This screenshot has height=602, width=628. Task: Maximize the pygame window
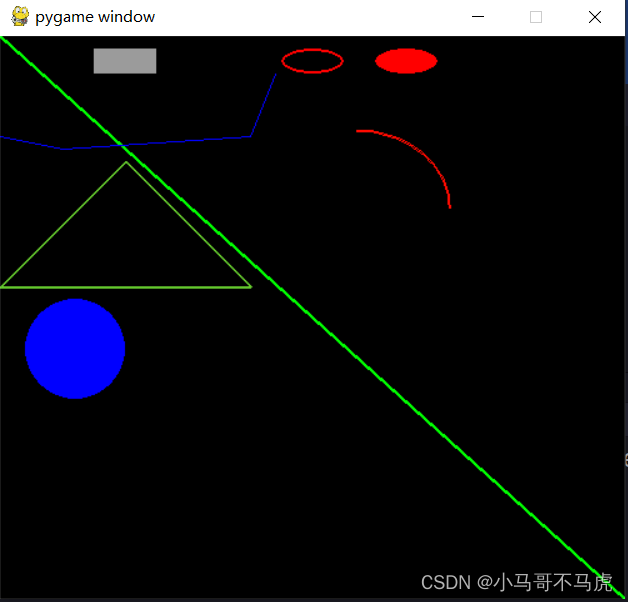tap(536, 17)
